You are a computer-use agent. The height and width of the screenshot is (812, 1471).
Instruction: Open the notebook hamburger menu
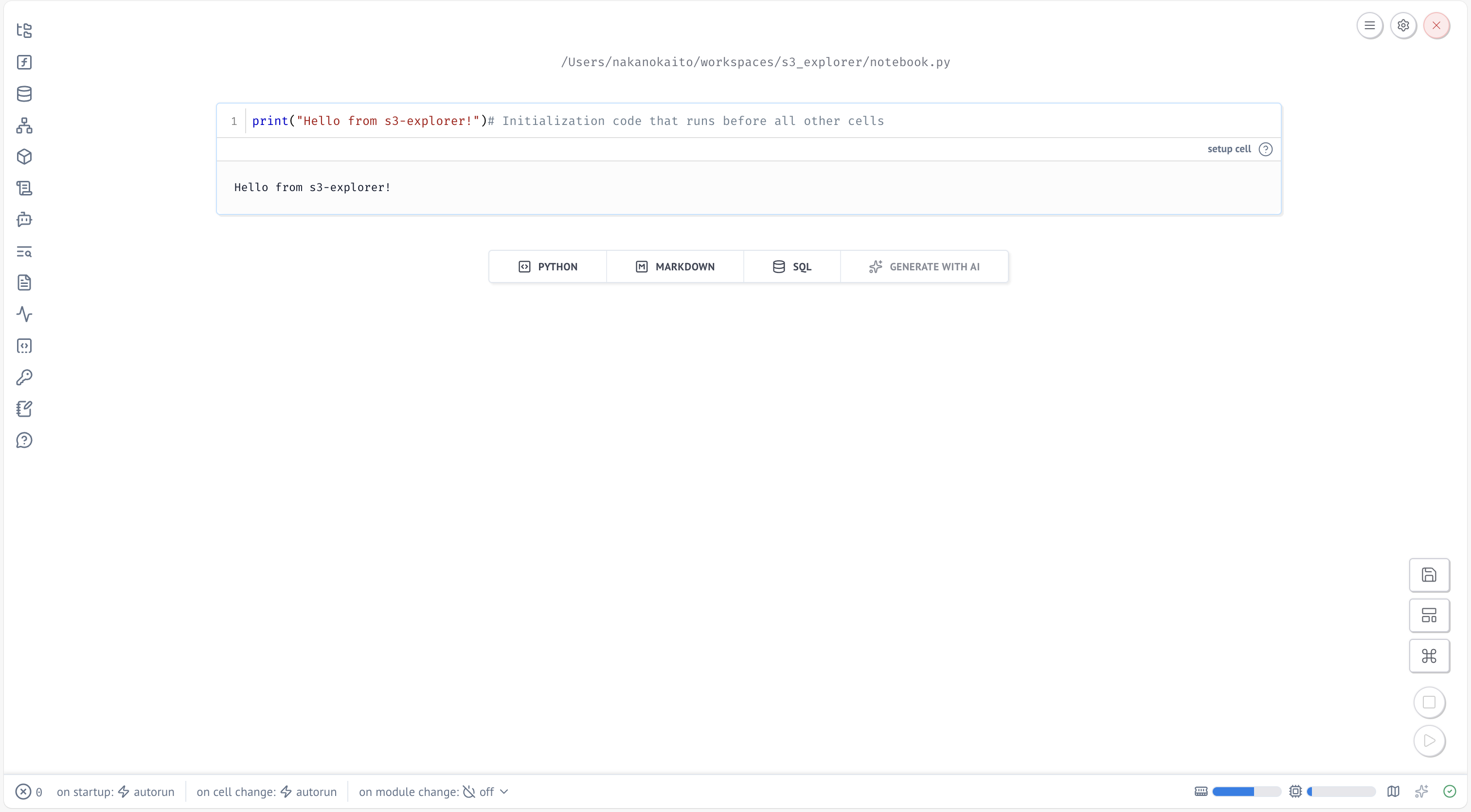coord(1369,25)
